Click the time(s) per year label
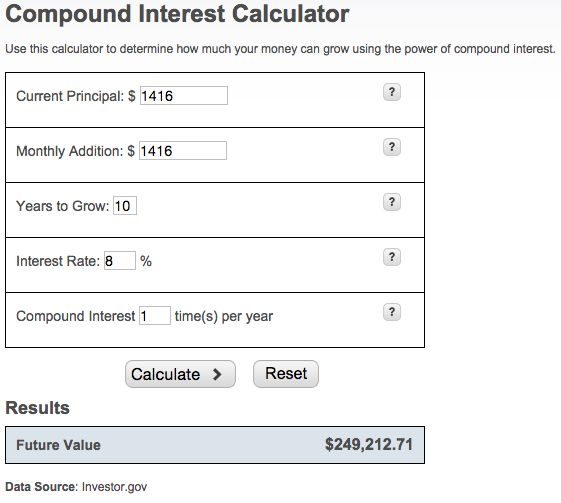The height and width of the screenshot is (503, 561). [x=224, y=316]
